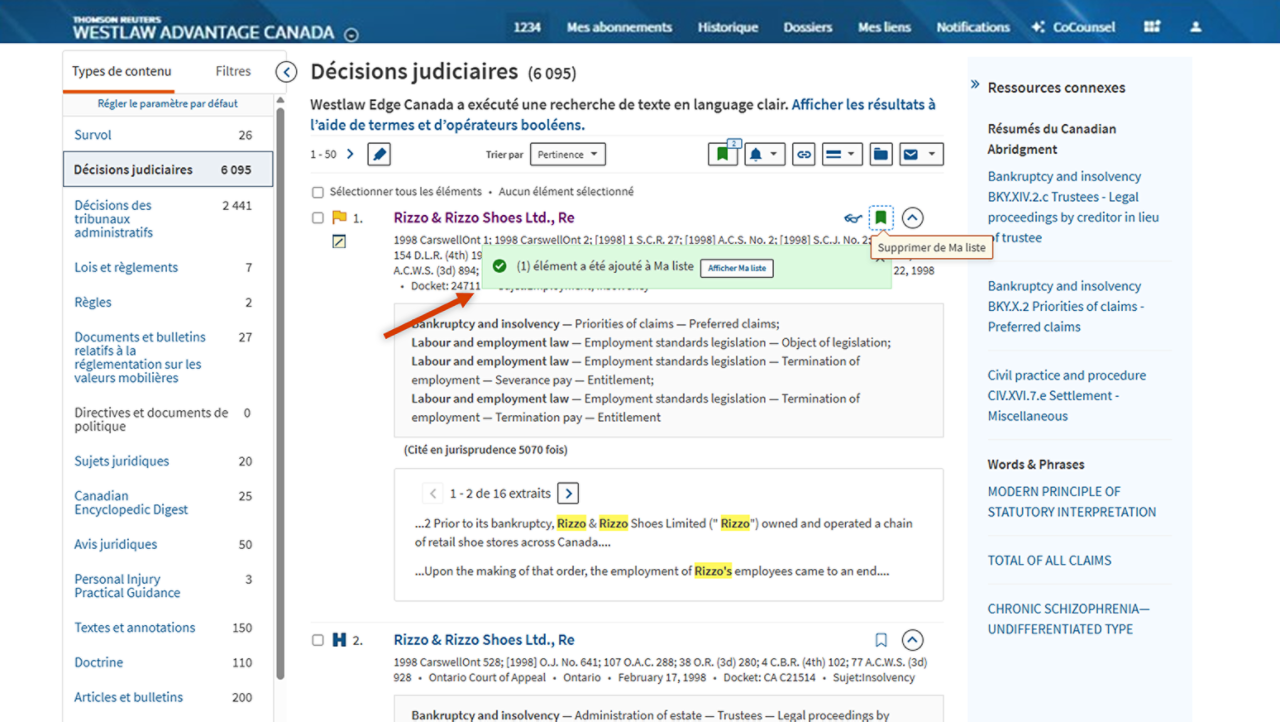The image size is (1280, 722).
Task: Collapse details of the first result
Action: click(912, 218)
